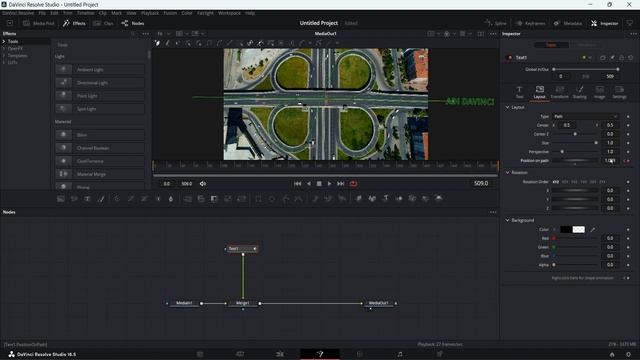Toggle keyframe dot for Red
This screenshot has width=640, height=360.
coord(628,238)
